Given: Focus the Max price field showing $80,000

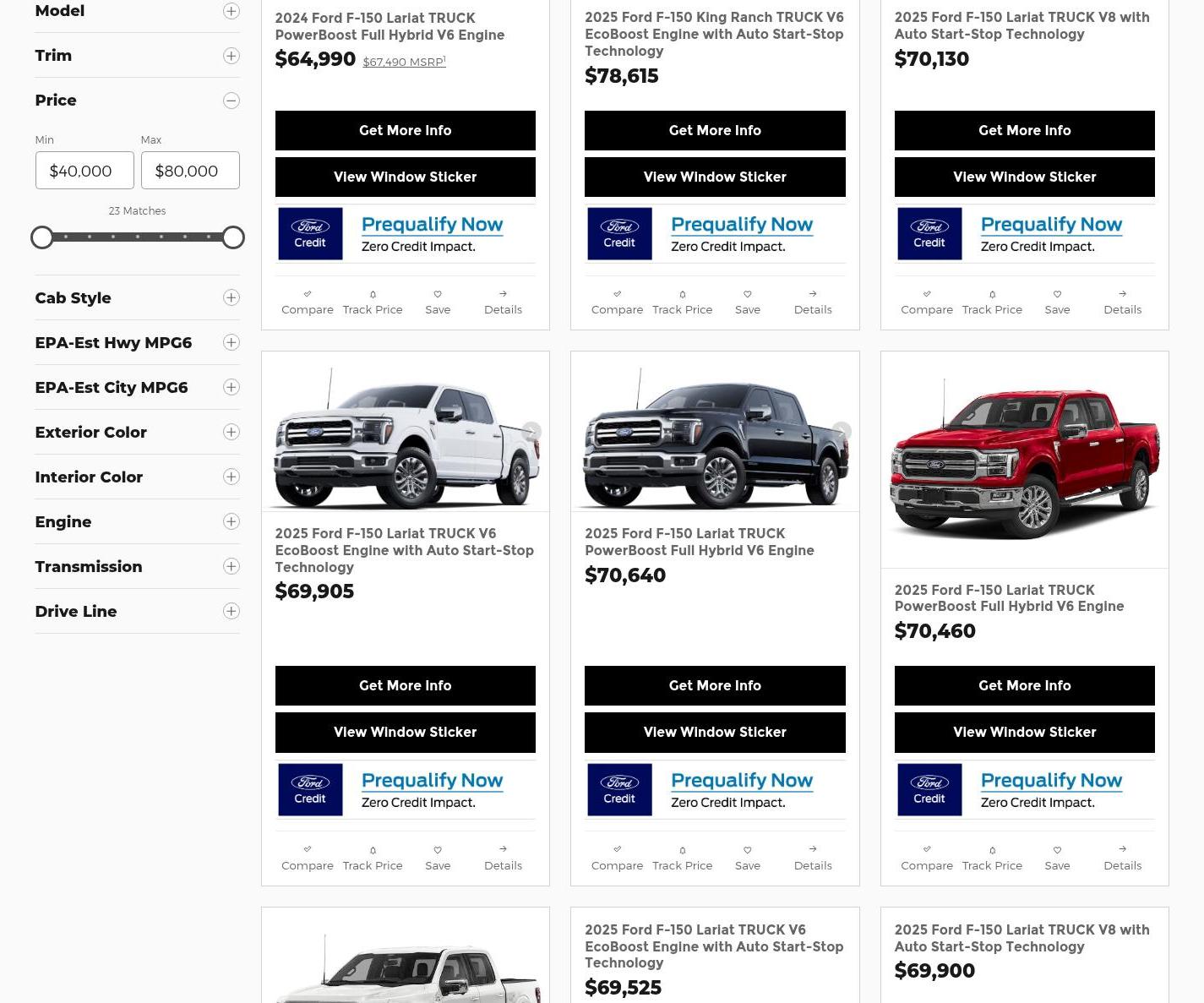Looking at the screenshot, I should [190, 171].
